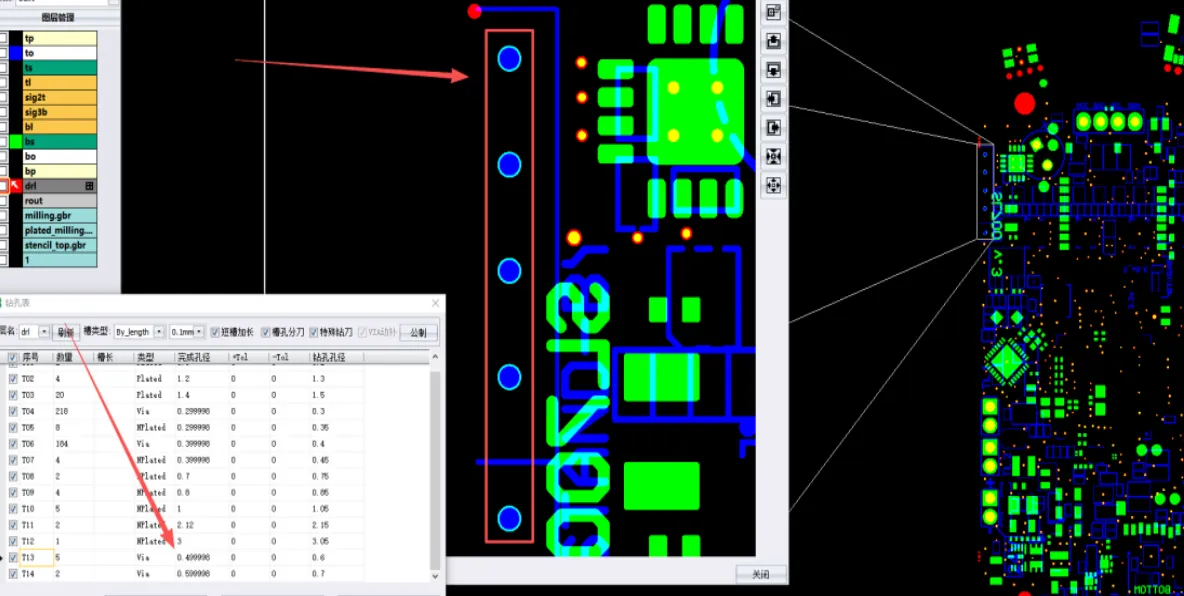The height and width of the screenshot is (596, 1184).
Task: Open the 0.1mm value dropdown
Action: 199,332
